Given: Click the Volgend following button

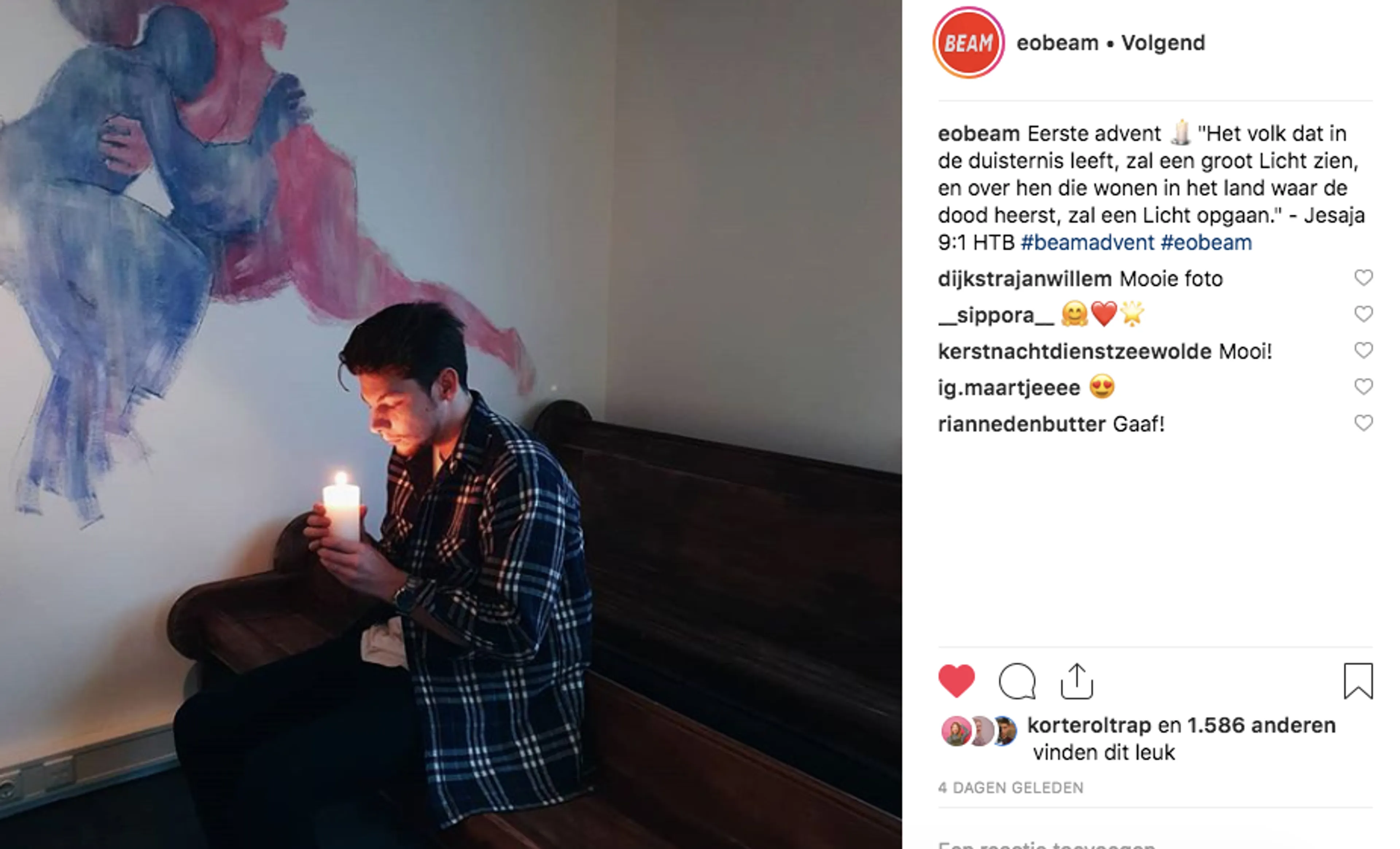Looking at the screenshot, I should pyautogui.click(x=1163, y=43).
